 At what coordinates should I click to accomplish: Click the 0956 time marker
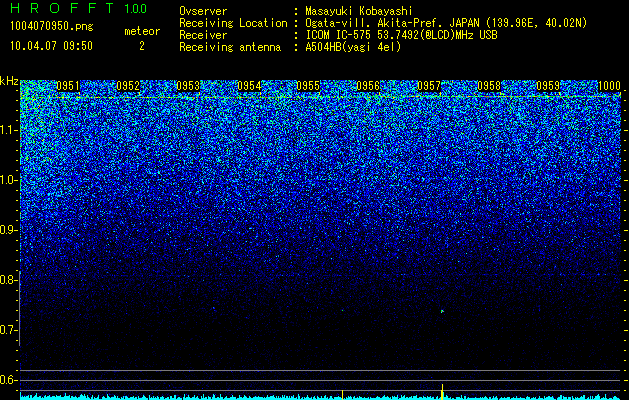[368, 86]
